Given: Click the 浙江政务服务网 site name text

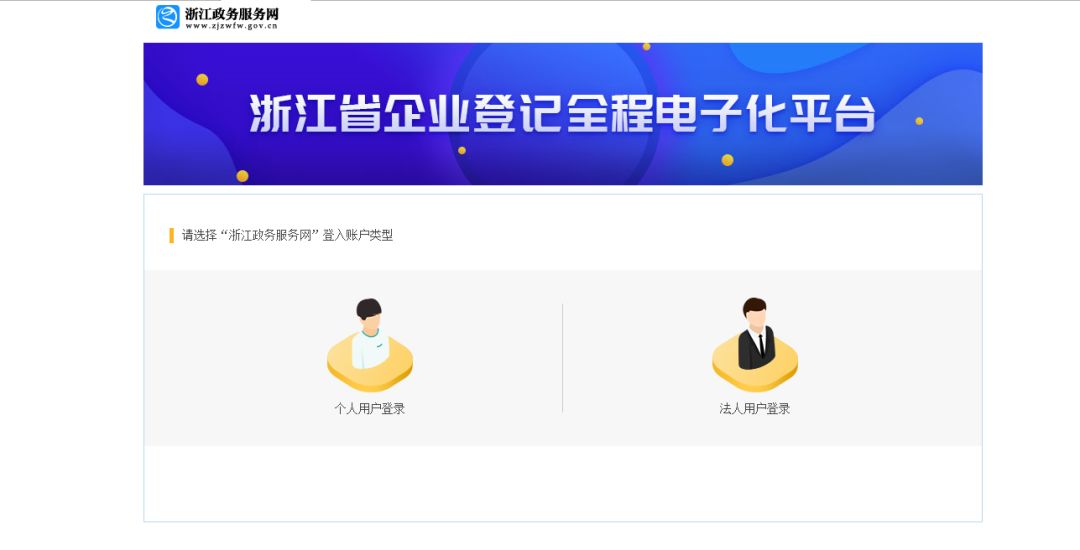Looking at the screenshot, I should pyautogui.click(x=231, y=14).
